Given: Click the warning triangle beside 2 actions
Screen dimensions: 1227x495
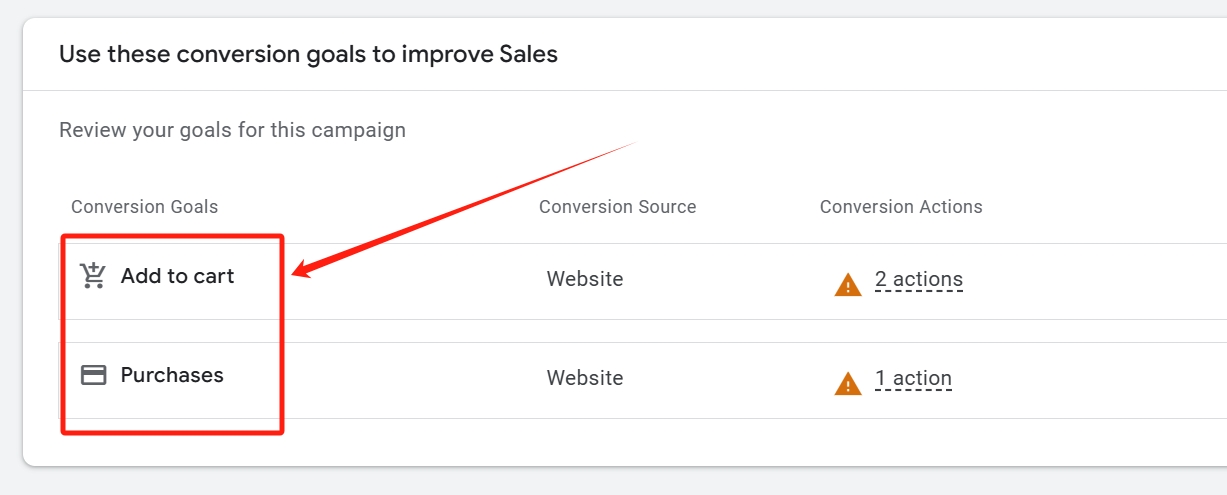Looking at the screenshot, I should tap(848, 285).
